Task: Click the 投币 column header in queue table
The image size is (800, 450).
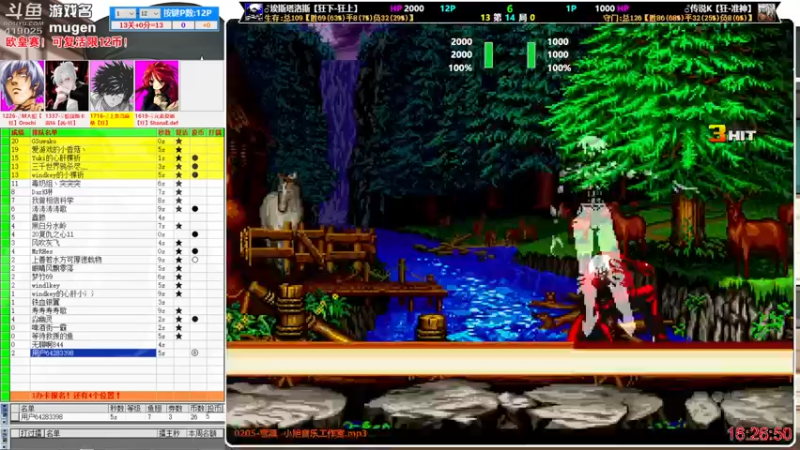Action: pyautogui.click(x=198, y=133)
